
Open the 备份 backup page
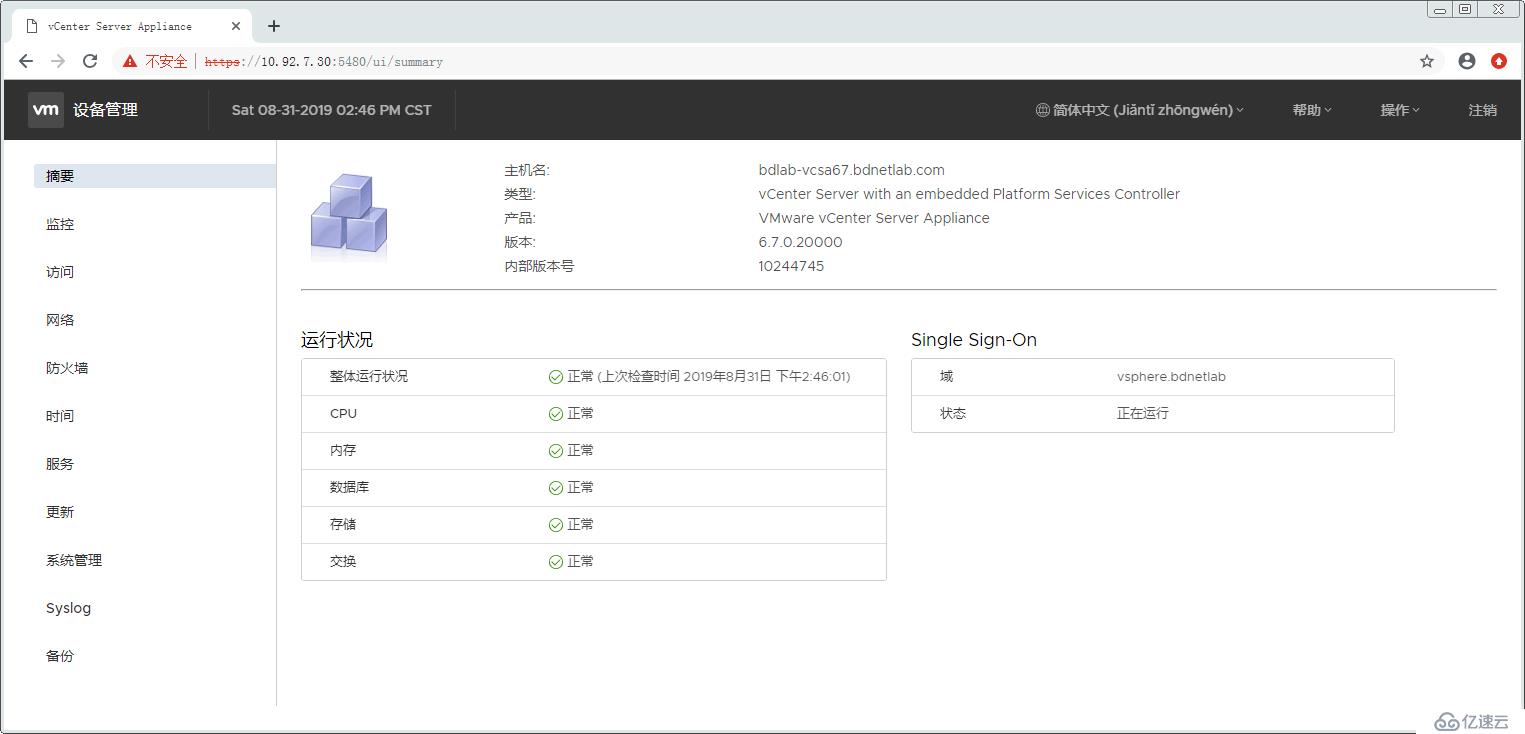click(x=60, y=656)
